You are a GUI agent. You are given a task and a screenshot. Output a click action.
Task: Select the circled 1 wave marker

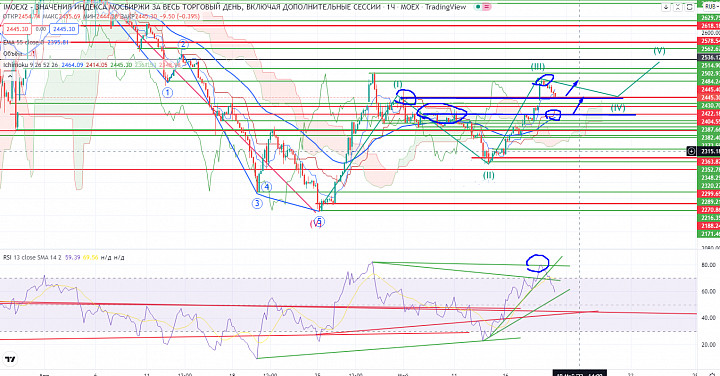pos(168,92)
